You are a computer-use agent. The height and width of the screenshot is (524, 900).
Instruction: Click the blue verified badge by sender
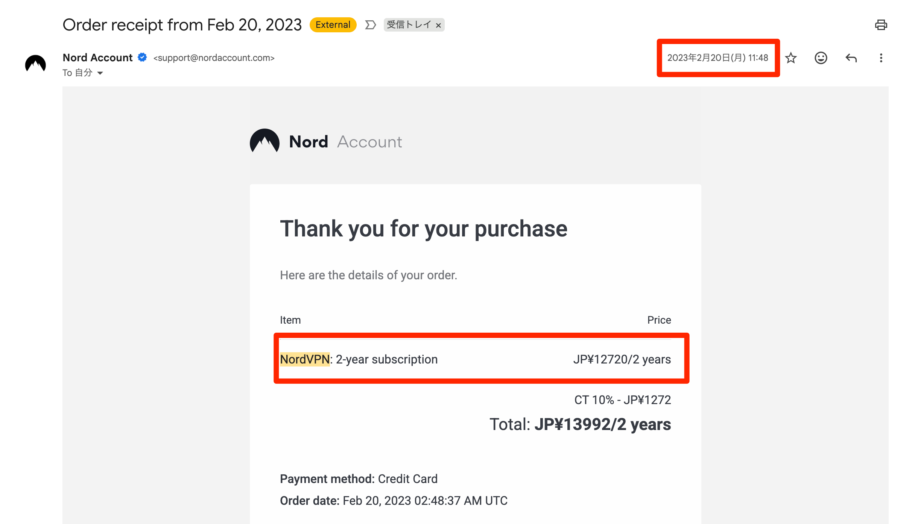click(143, 58)
